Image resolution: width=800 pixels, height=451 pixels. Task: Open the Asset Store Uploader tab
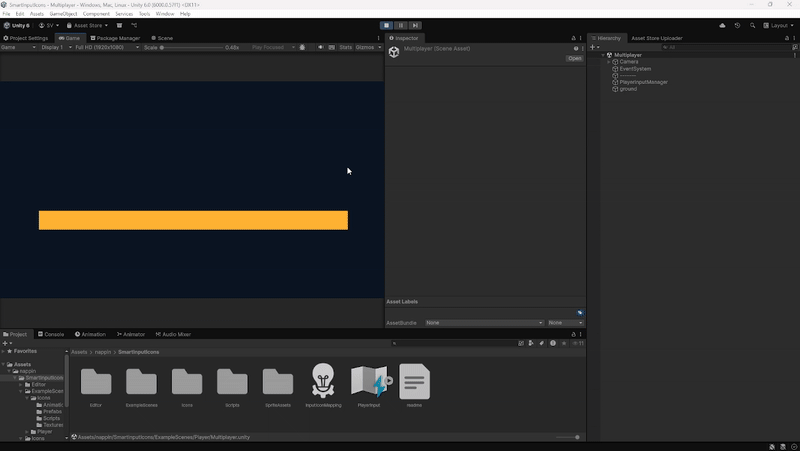click(657, 38)
